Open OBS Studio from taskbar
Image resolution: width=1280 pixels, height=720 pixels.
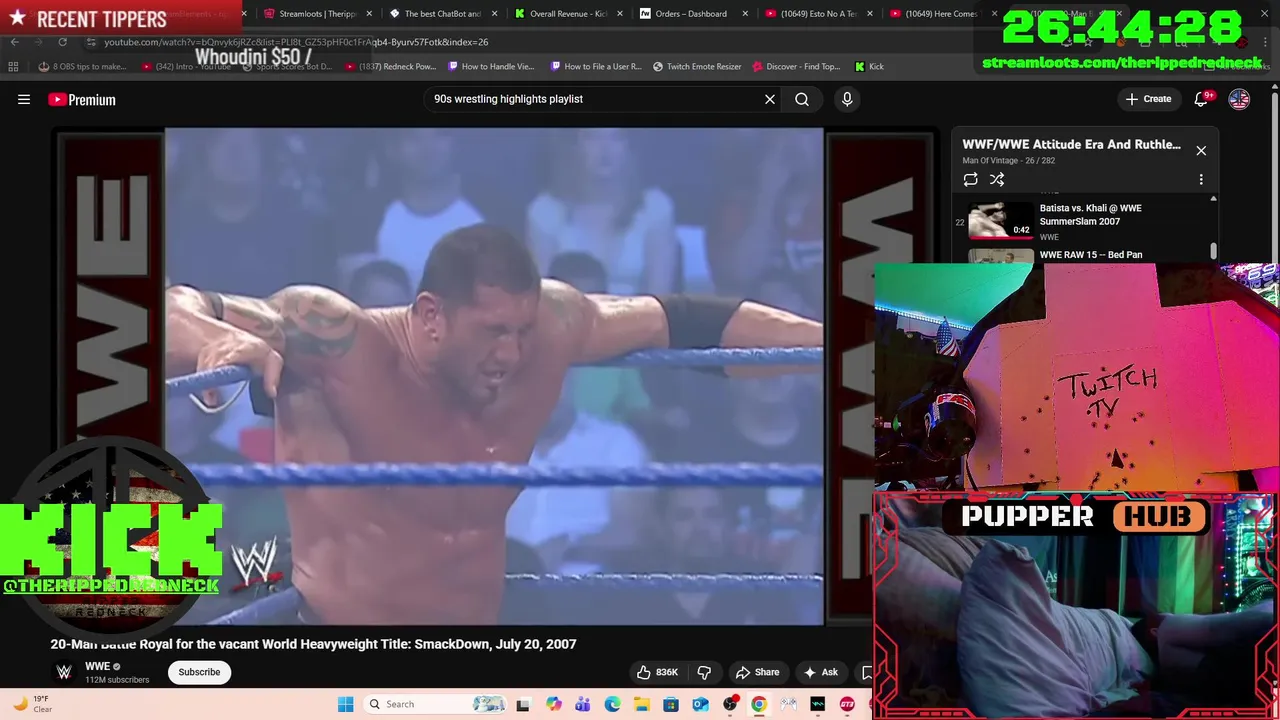pyautogui.click(x=730, y=704)
